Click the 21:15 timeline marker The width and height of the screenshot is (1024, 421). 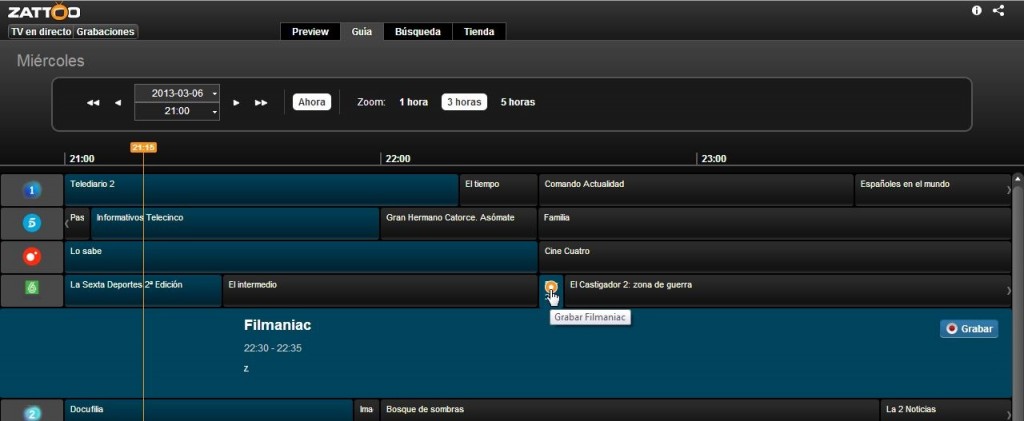143,147
